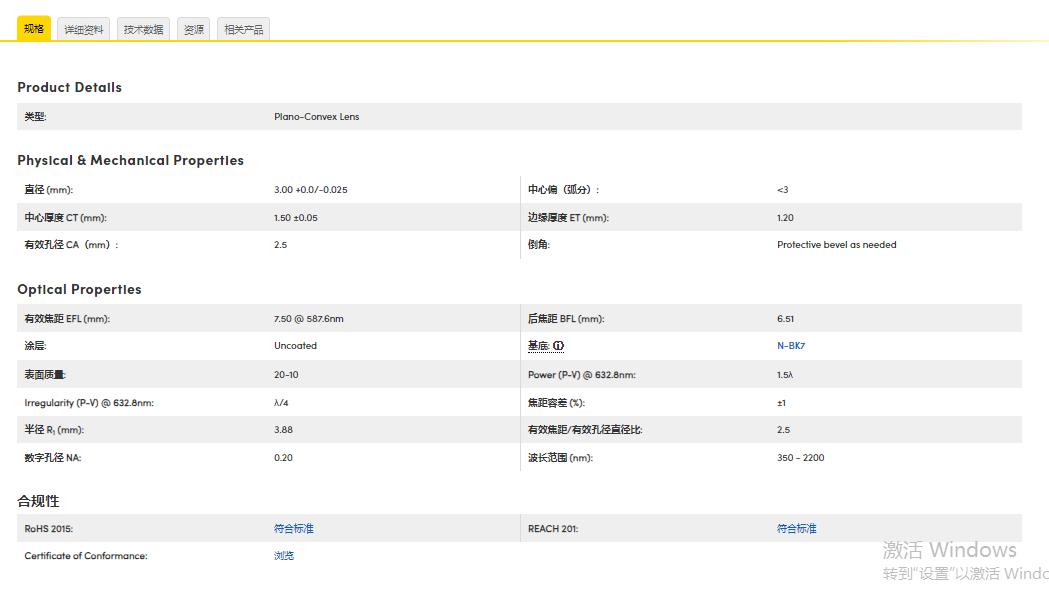This screenshot has width=1049, height=591.
Task: Click the Protective bevel as needed text
Action: 836,245
